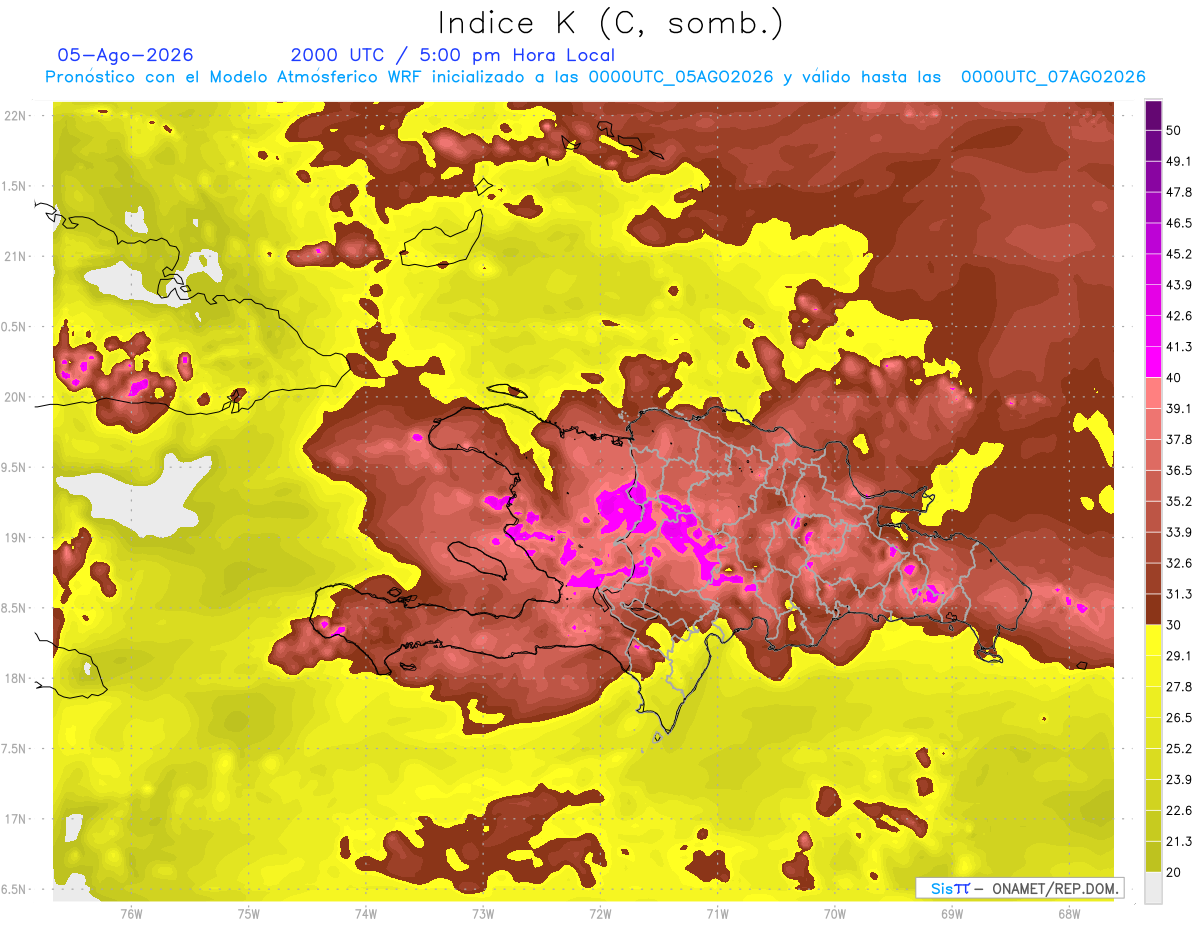Click the latitude label '8.5N'
Image resolution: width=1200 pixels, height=927 pixels.
15,608
